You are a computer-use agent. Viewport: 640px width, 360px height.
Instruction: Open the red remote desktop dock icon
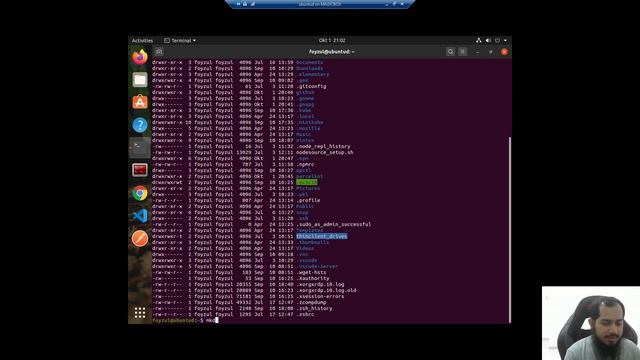(140, 170)
